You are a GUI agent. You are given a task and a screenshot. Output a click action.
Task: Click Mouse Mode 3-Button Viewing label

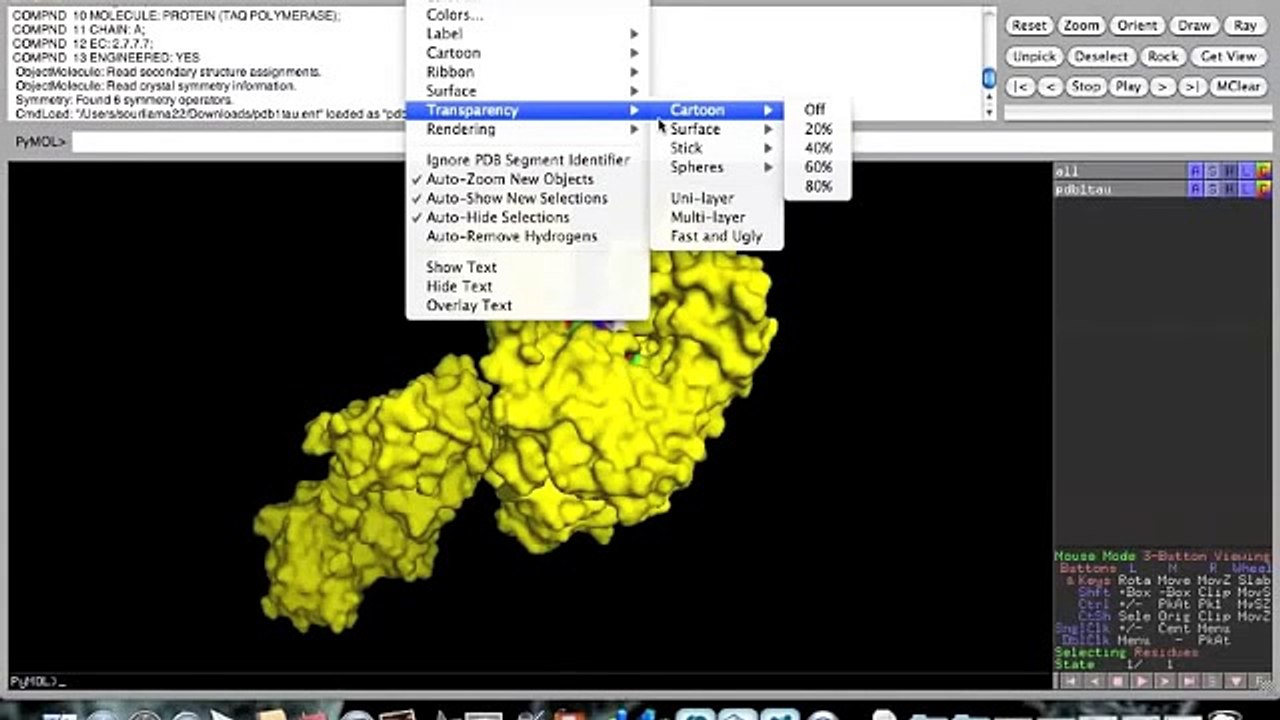[x=1162, y=556]
